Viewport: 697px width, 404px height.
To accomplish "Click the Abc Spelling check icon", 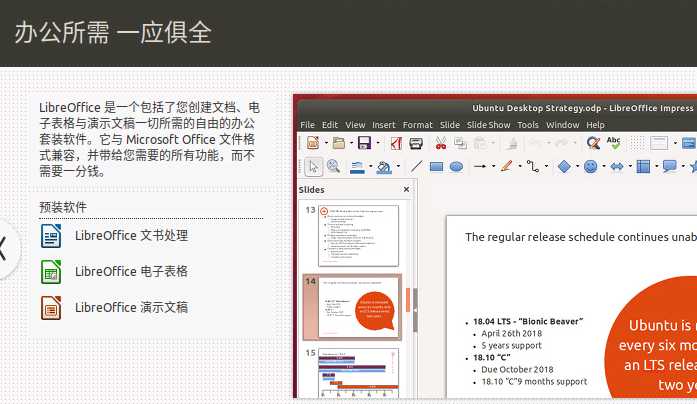I will click(613, 143).
